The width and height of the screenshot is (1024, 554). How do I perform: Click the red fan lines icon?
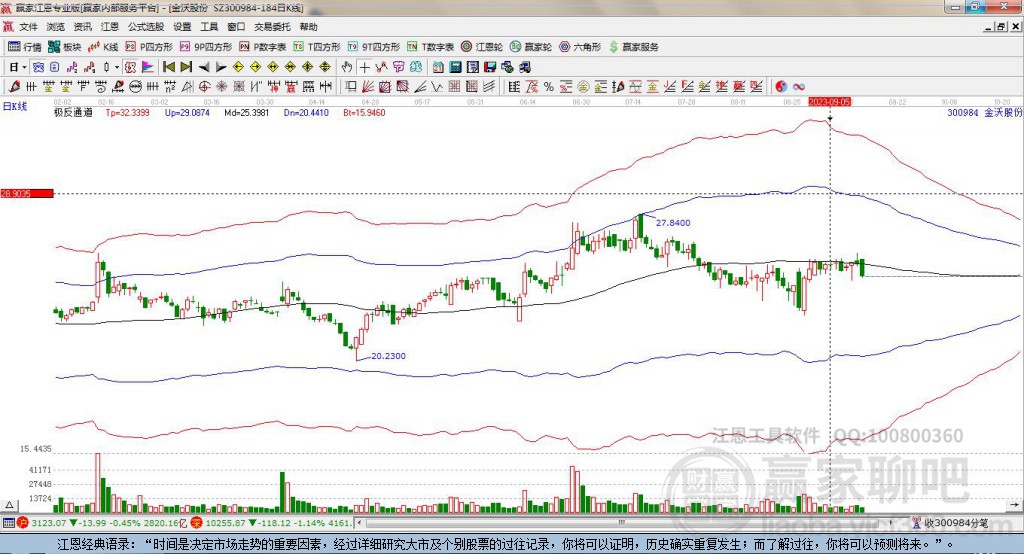point(367,86)
